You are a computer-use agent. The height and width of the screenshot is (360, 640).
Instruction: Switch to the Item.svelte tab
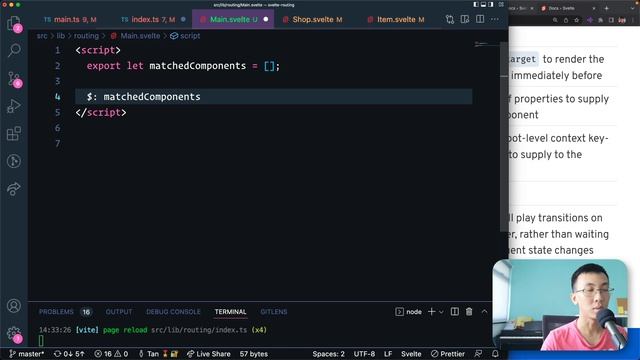pyautogui.click(x=396, y=20)
